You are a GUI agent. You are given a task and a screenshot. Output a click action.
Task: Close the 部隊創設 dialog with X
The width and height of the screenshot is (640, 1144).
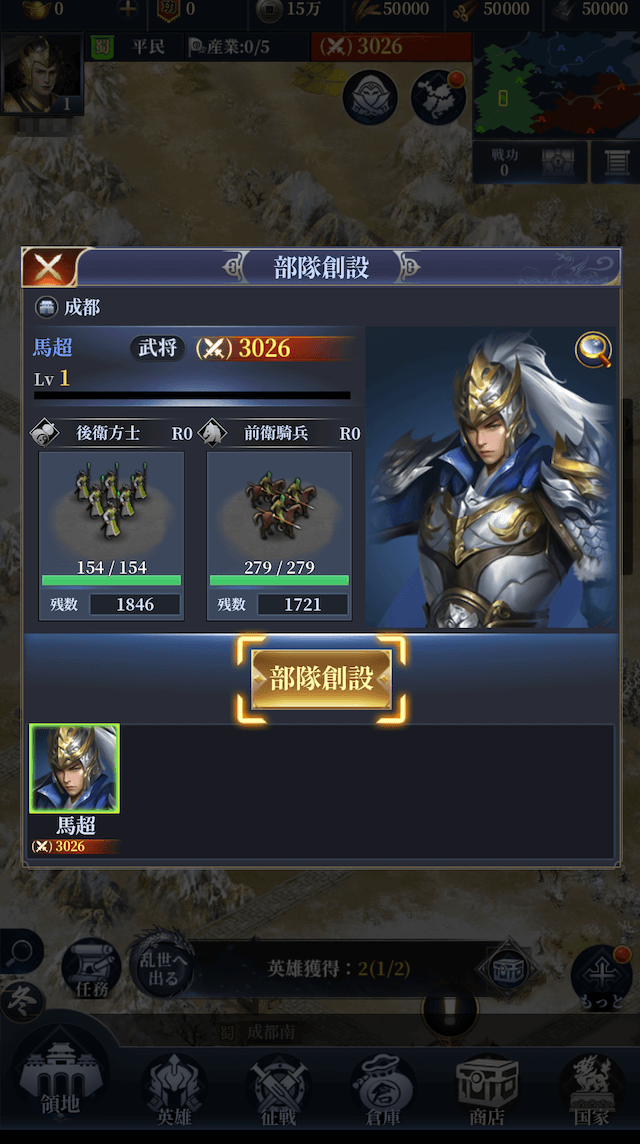coord(49,267)
